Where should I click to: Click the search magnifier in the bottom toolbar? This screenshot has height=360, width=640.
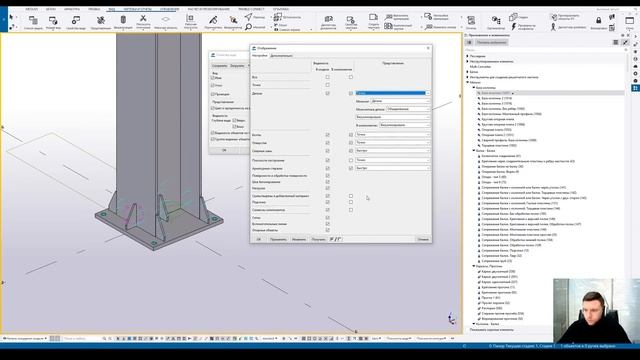(104, 338)
